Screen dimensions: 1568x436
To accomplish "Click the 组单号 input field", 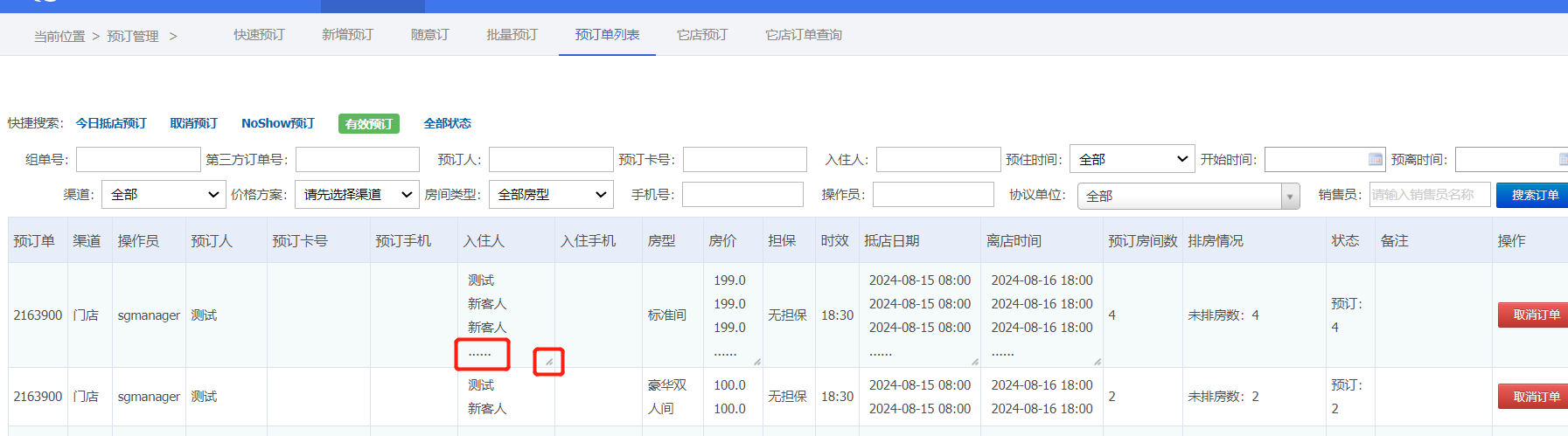I will point(138,159).
